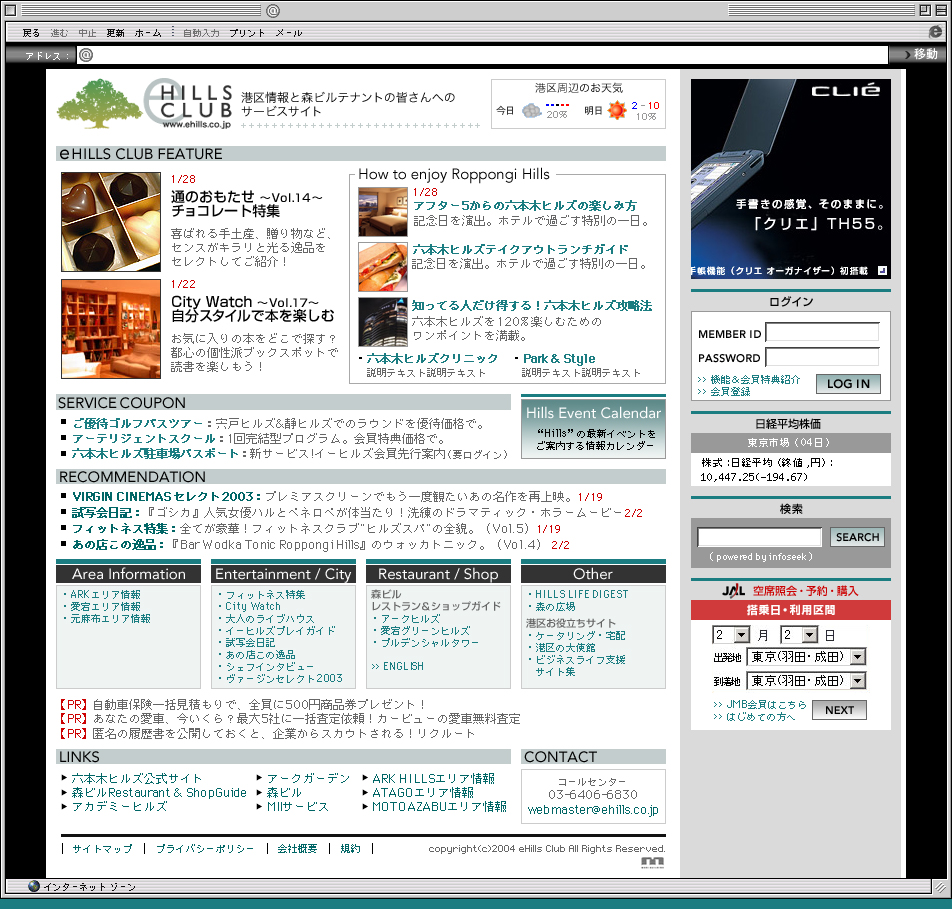Screen dimensions: 952x909
Task: Open HILLS LIFE DIGEST link
Action: pyautogui.click(x=582, y=594)
